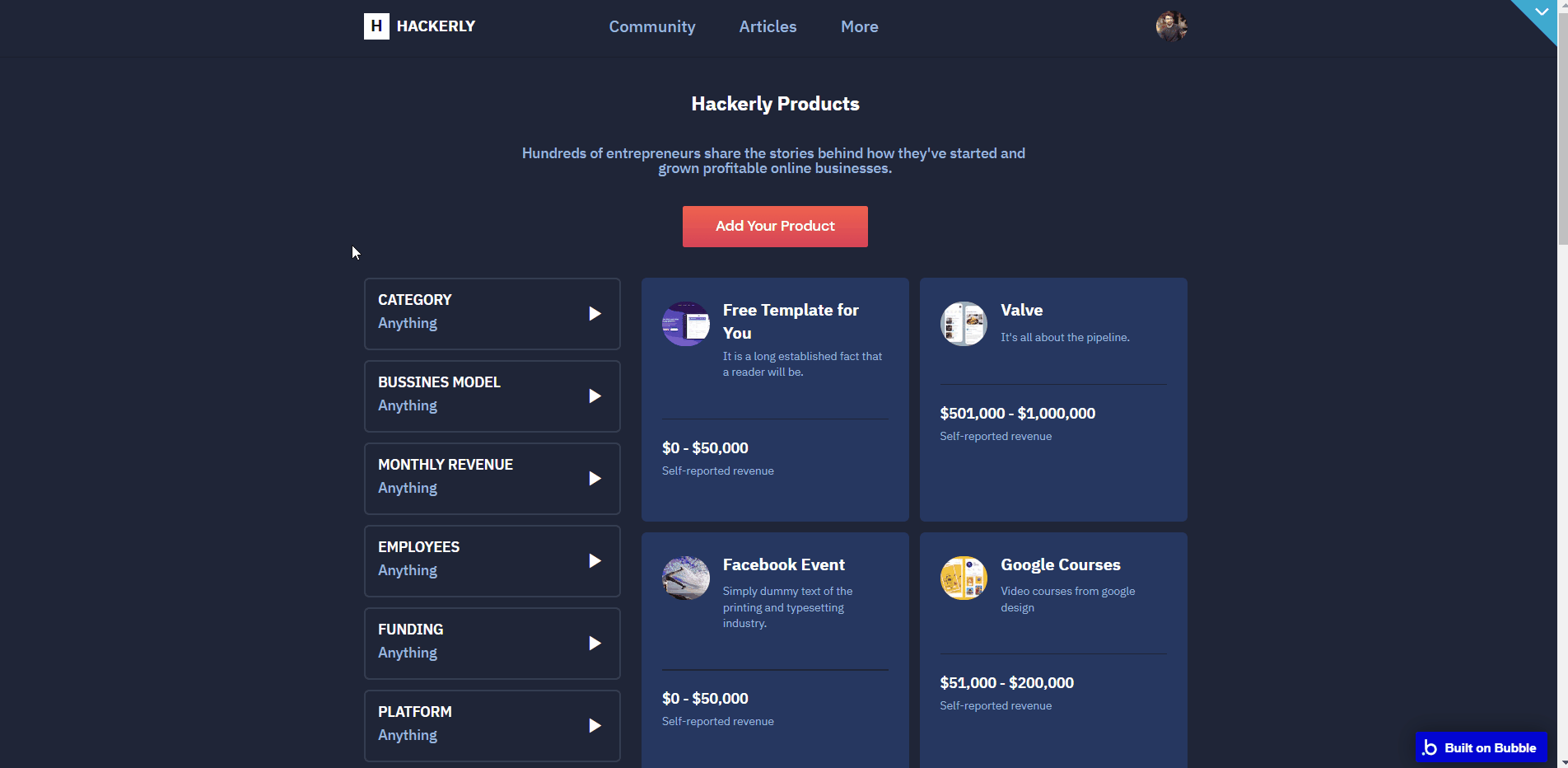Open the Free Template for You title
Viewport: 1568px width, 768px height.
(791, 321)
